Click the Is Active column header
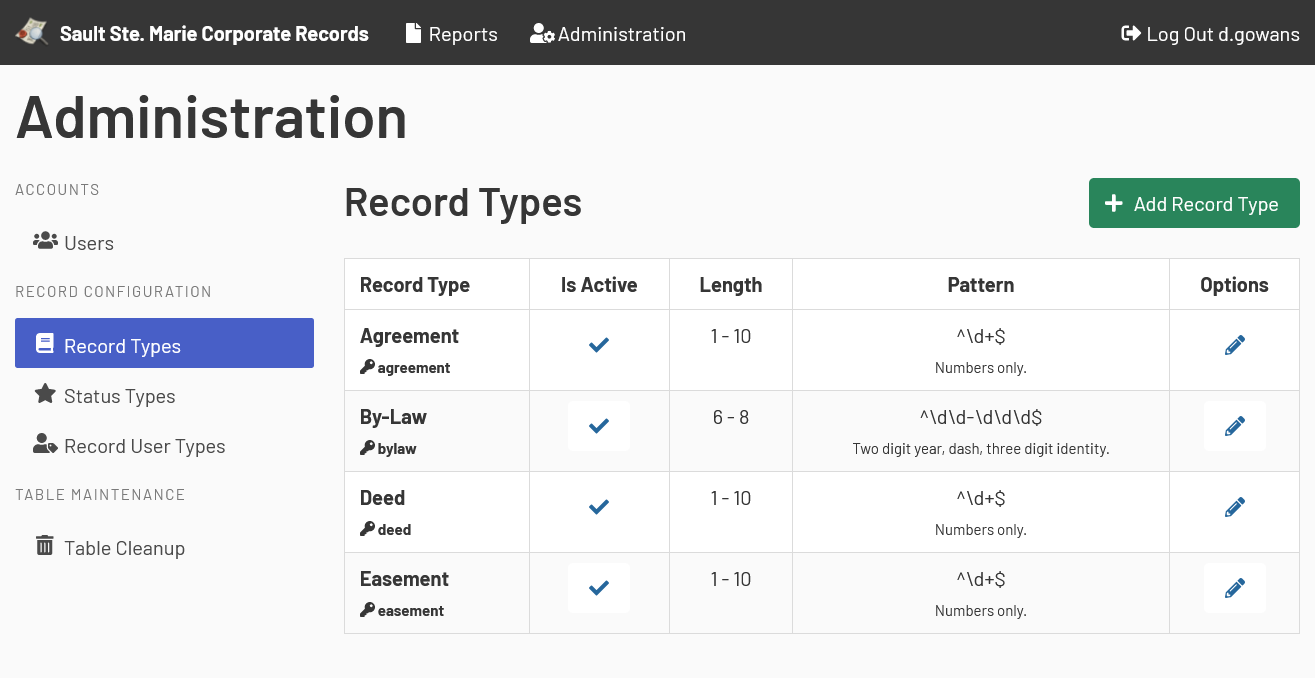Screen dimensions: 1315x678 pyautogui.click(x=599, y=285)
